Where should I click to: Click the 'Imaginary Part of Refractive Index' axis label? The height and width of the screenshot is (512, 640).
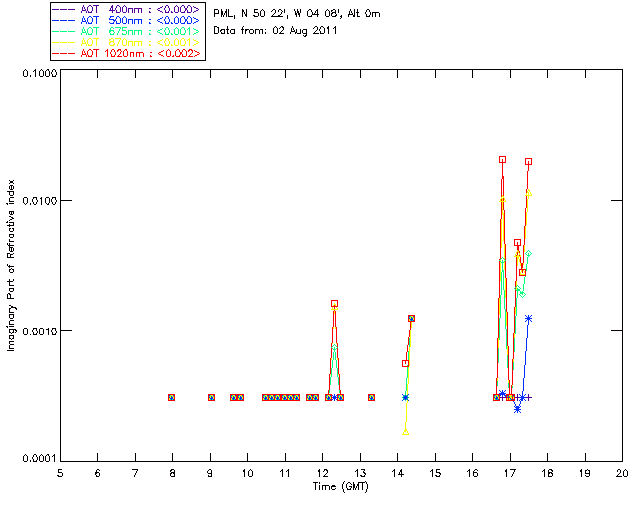[11, 265]
